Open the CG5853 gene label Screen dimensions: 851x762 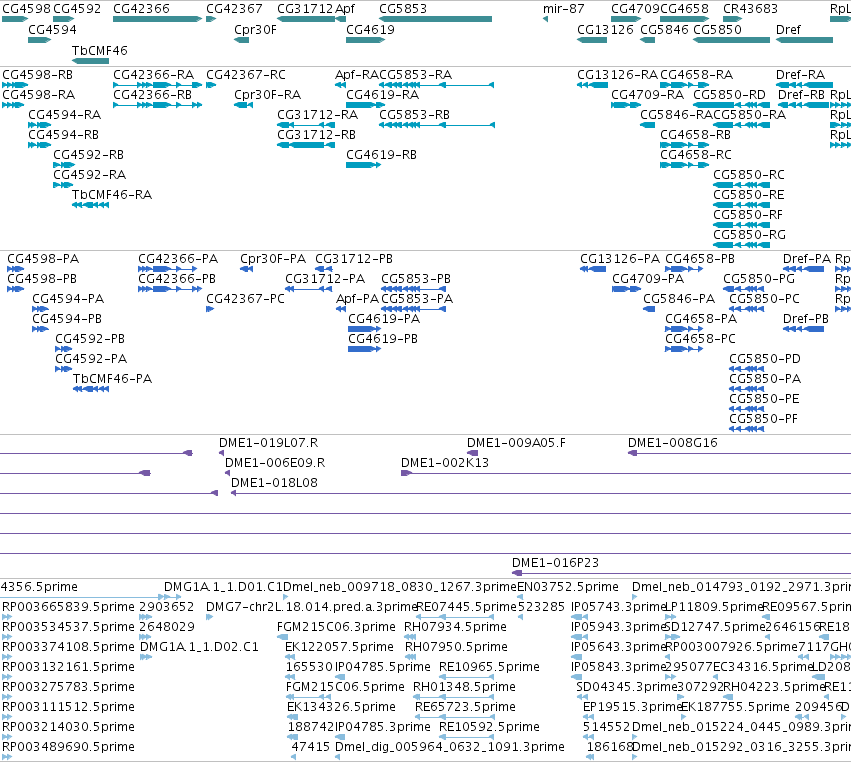pos(403,9)
